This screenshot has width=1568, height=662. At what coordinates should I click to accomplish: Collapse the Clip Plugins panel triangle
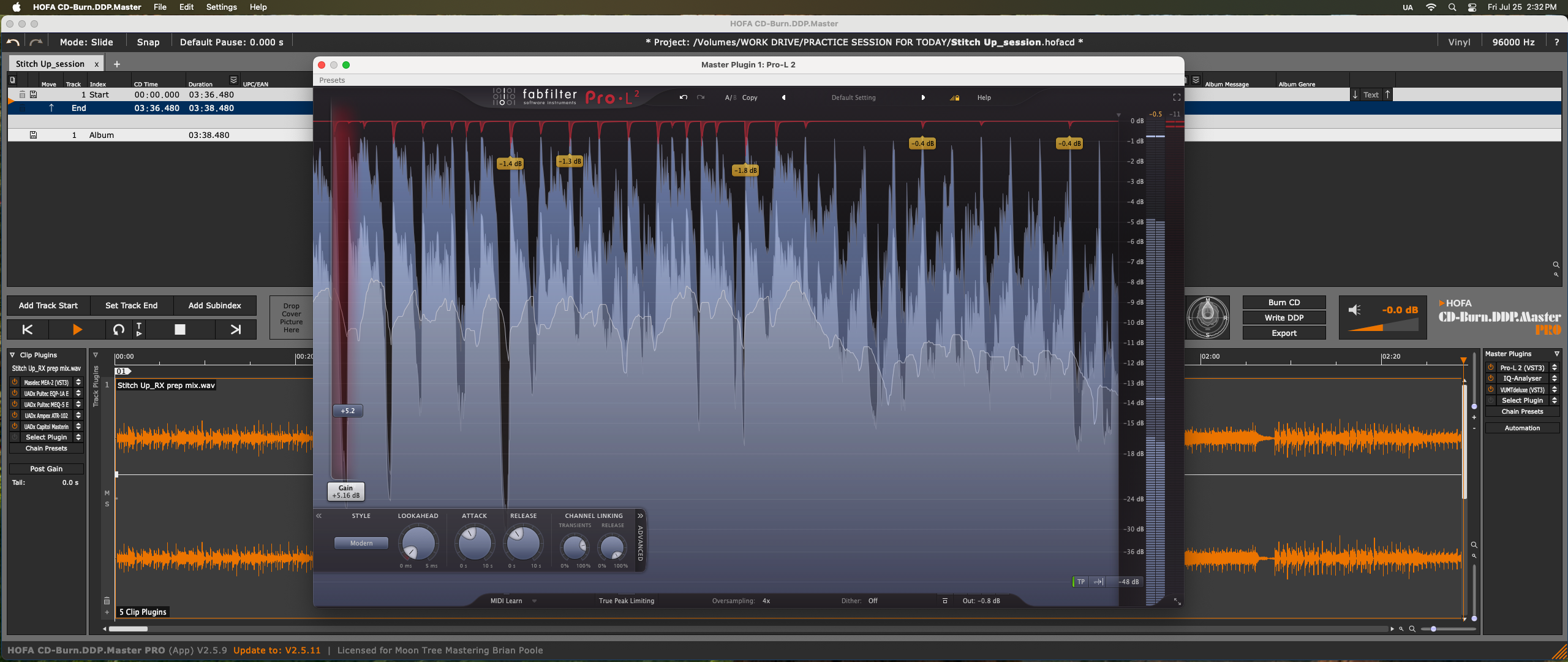pos(12,355)
